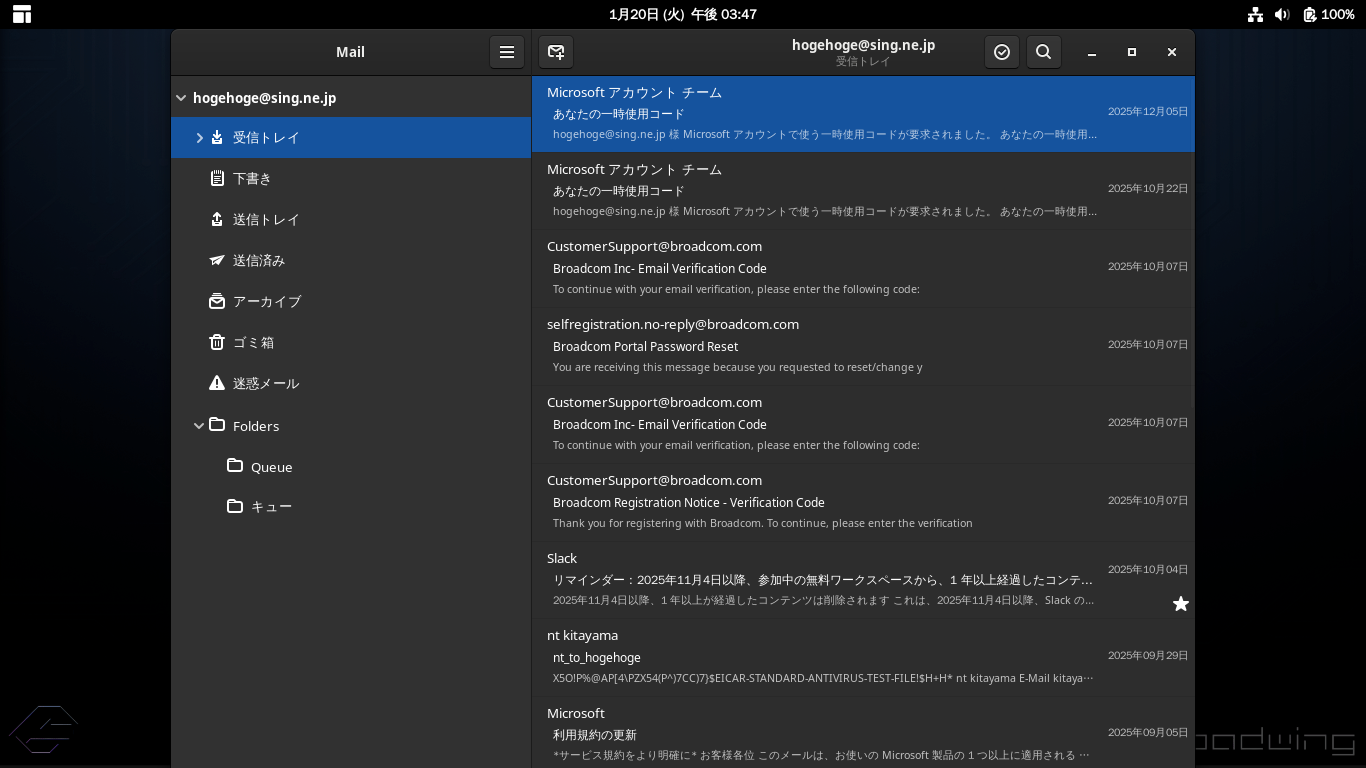Select the Folders label
The width and height of the screenshot is (1366, 768).
tap(256, 426)
